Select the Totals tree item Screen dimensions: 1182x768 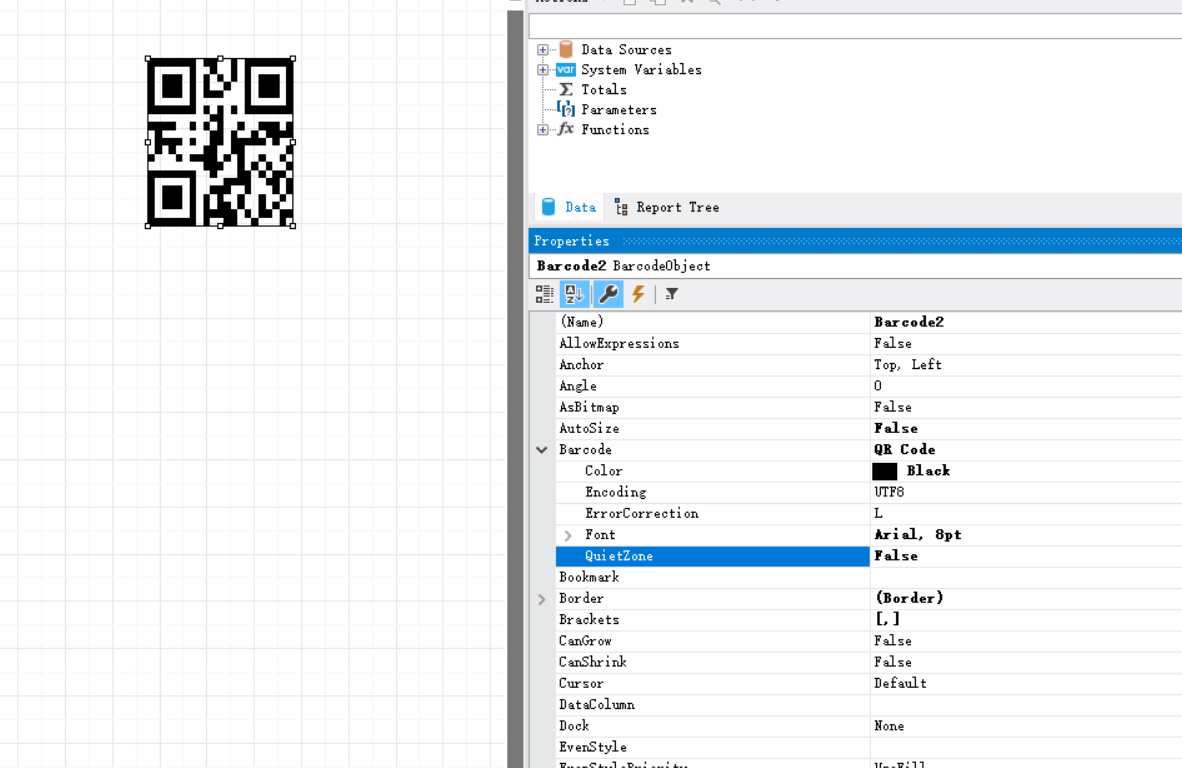604,90
